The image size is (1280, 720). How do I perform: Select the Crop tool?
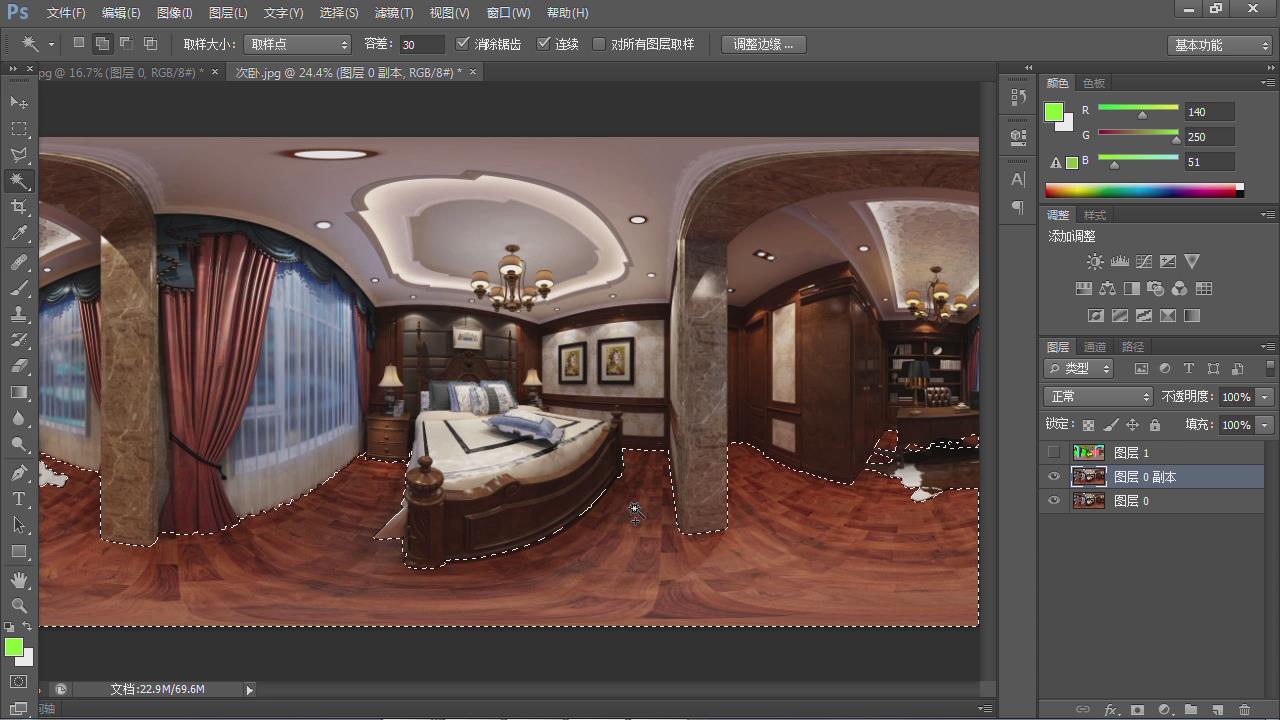coord(19,207)
